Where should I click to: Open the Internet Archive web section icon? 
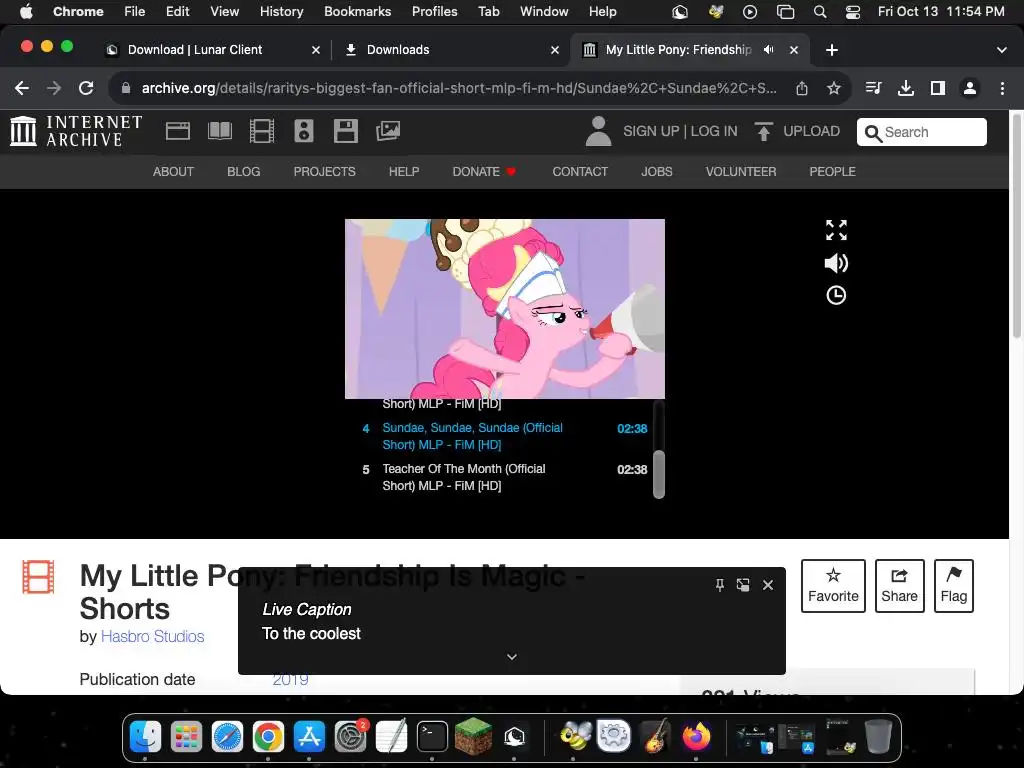178,131
